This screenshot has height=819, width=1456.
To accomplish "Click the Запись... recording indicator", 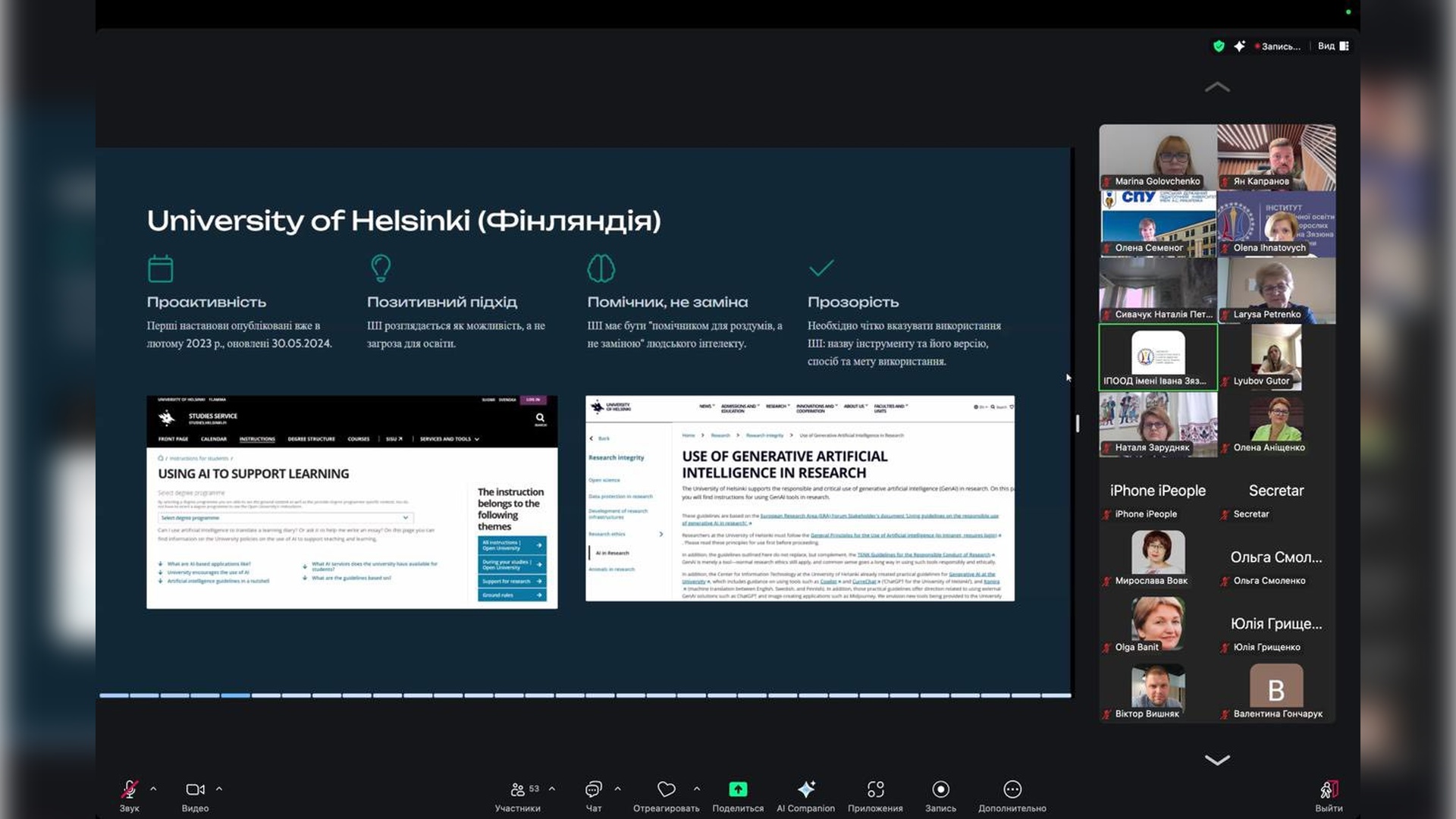I will pos(1278,46).
